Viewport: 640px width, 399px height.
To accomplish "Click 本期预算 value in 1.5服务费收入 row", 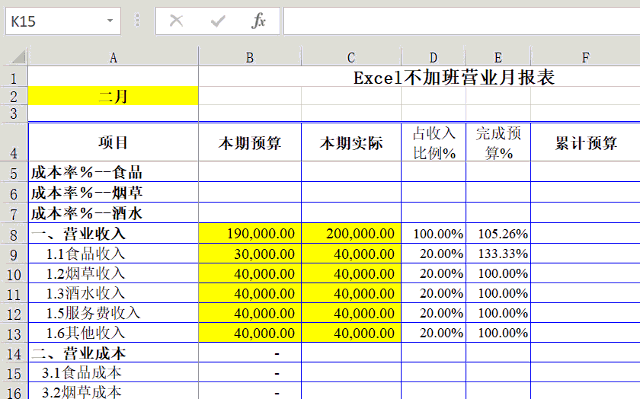I will pyautogui.click(x=250, y=313).
